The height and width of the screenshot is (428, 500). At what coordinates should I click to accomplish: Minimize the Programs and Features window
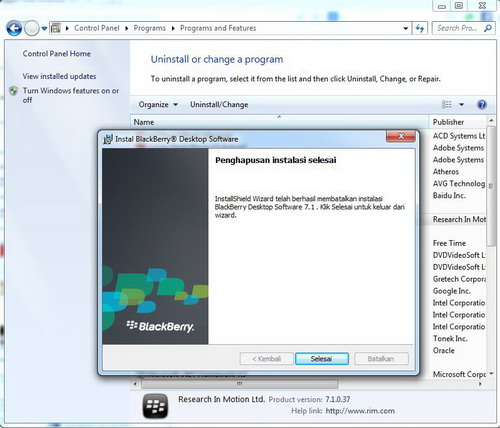(x=442, y=6)
